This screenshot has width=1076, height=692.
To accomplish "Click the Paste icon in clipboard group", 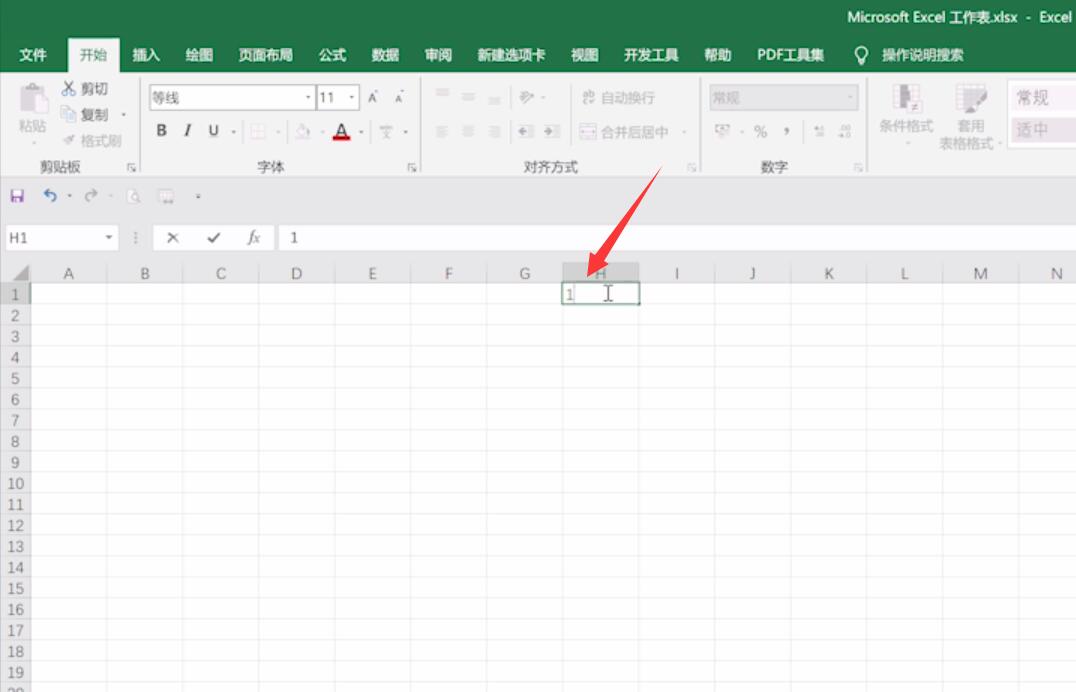I will (x=32, y=100).
